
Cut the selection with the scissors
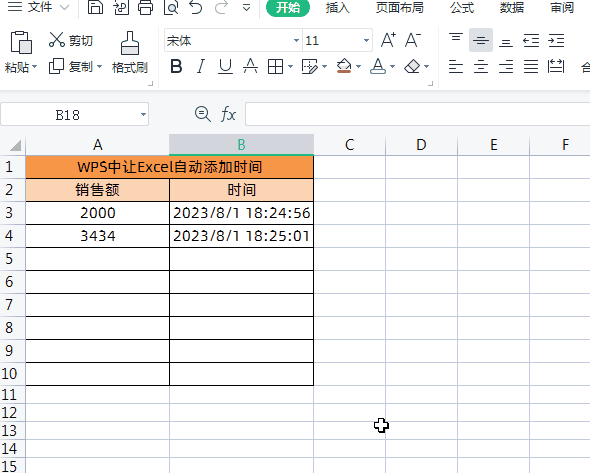coord(57,40)
